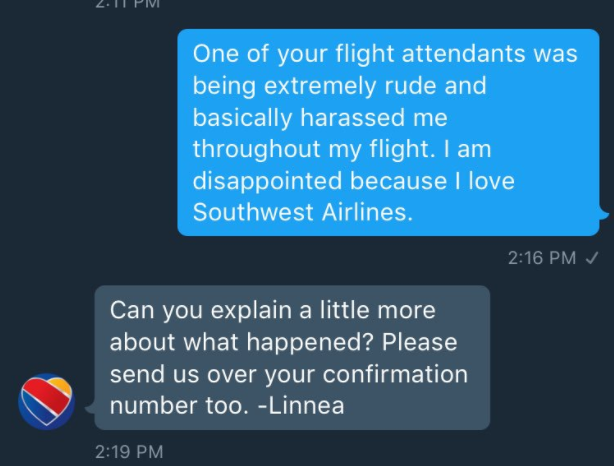Select the word "confirmation" in gray message
614x466 pixels.
click(395, 374)
